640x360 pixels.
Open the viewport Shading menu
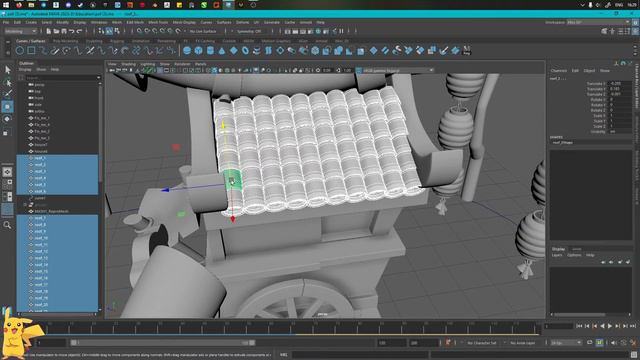128,64
